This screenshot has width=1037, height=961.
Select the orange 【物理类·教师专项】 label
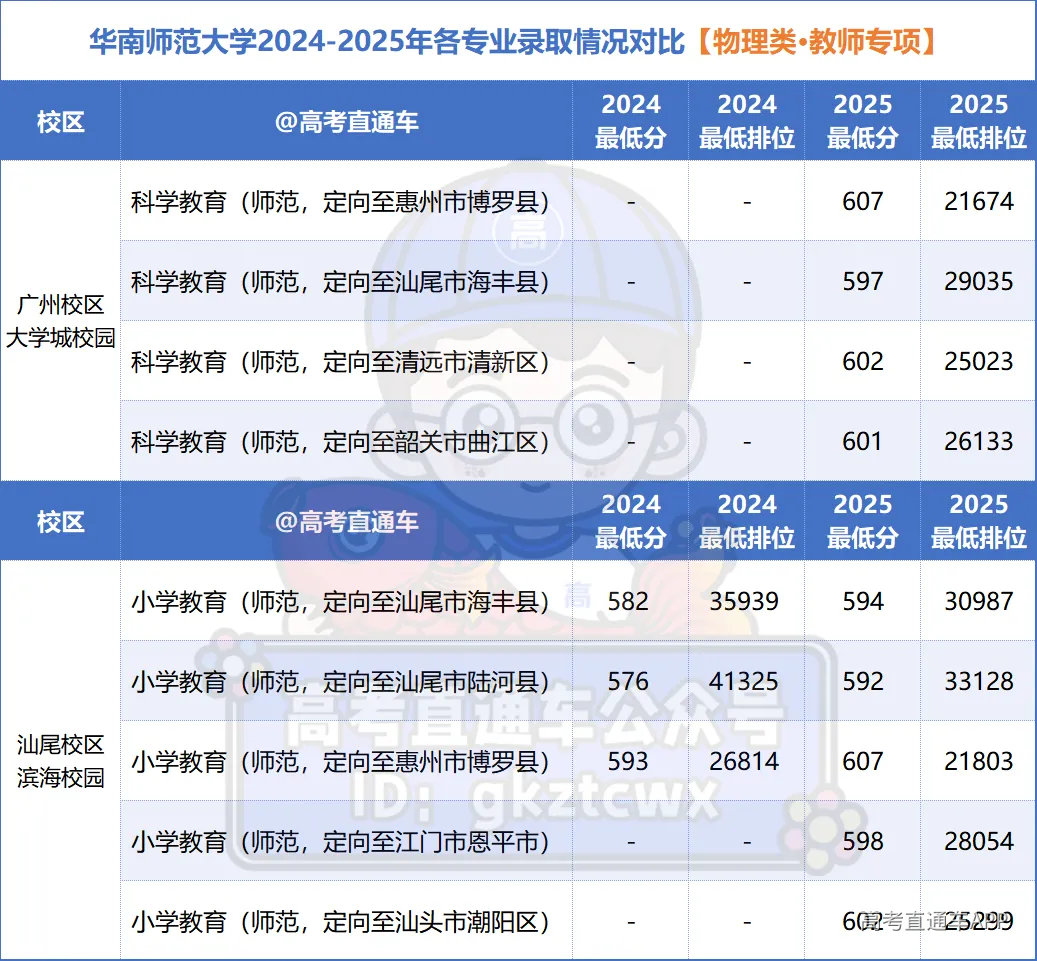817,41
